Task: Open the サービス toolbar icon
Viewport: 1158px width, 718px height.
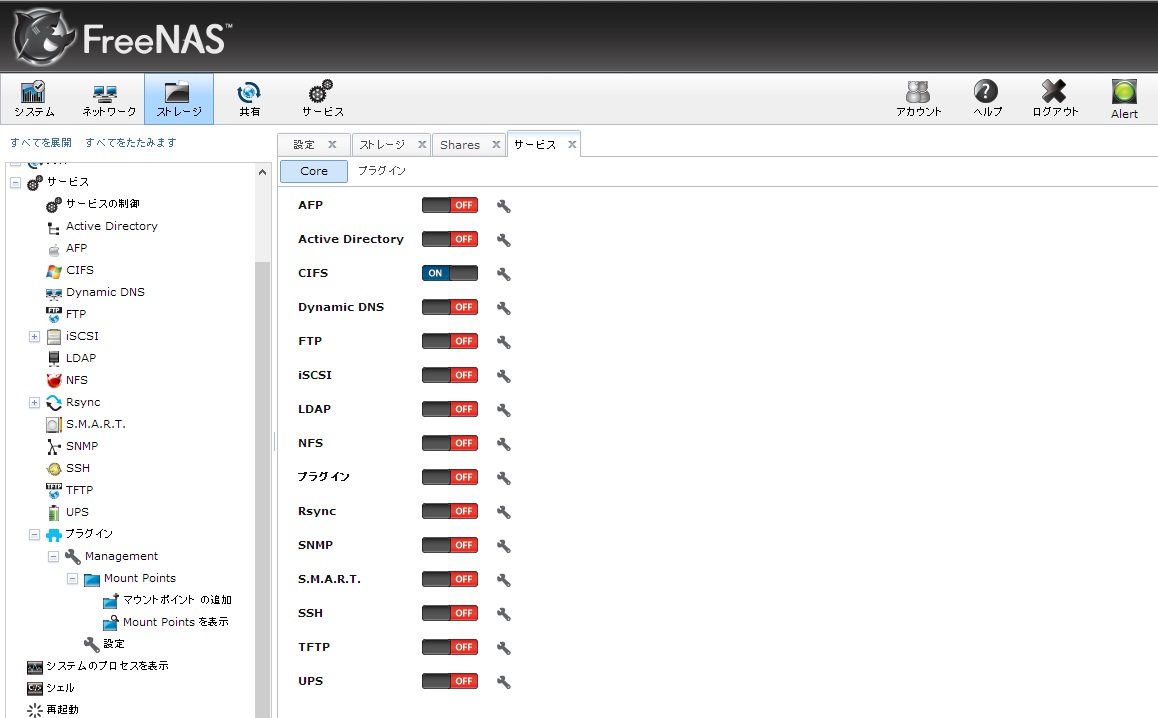Action: [322, 98]
